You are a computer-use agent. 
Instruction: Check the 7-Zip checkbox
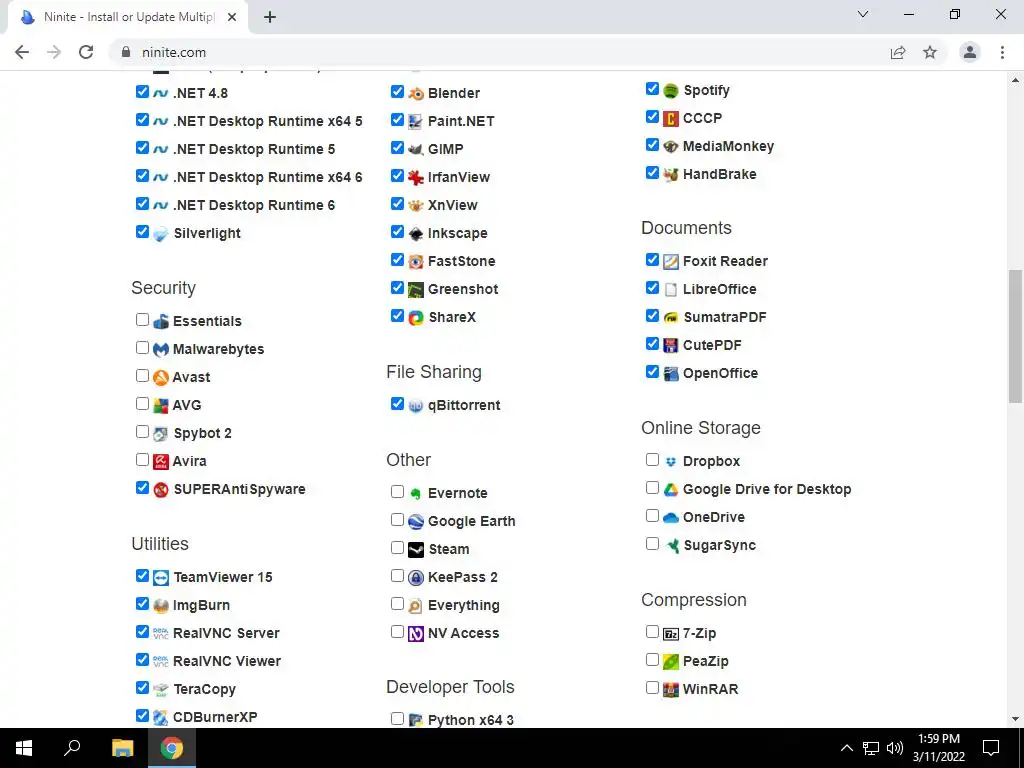pyautogui.click(x=652, y=632)
